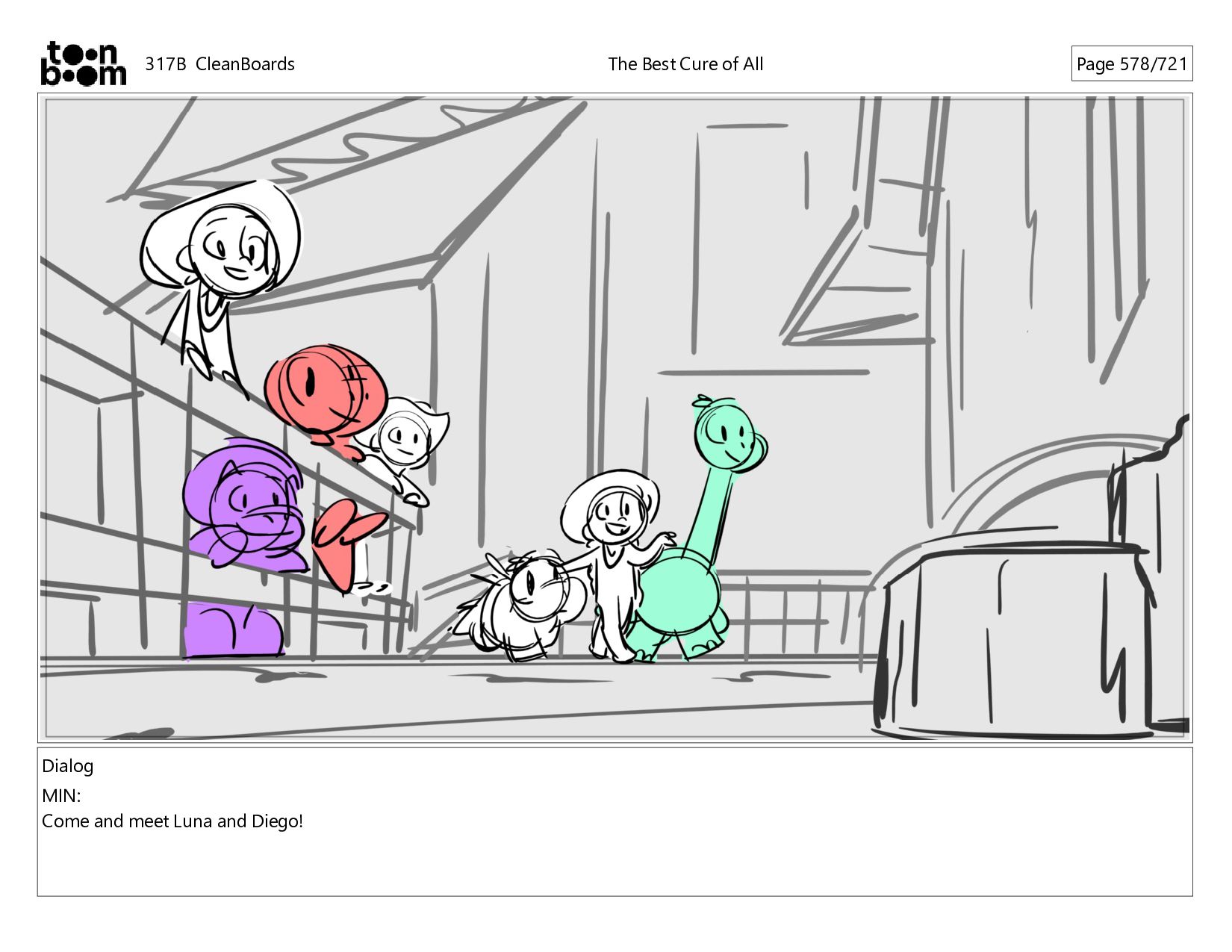The height and width of the screenshot is (952, 1232).
Task: Select the title 'The Best Cure of All'
Action: 685,64
